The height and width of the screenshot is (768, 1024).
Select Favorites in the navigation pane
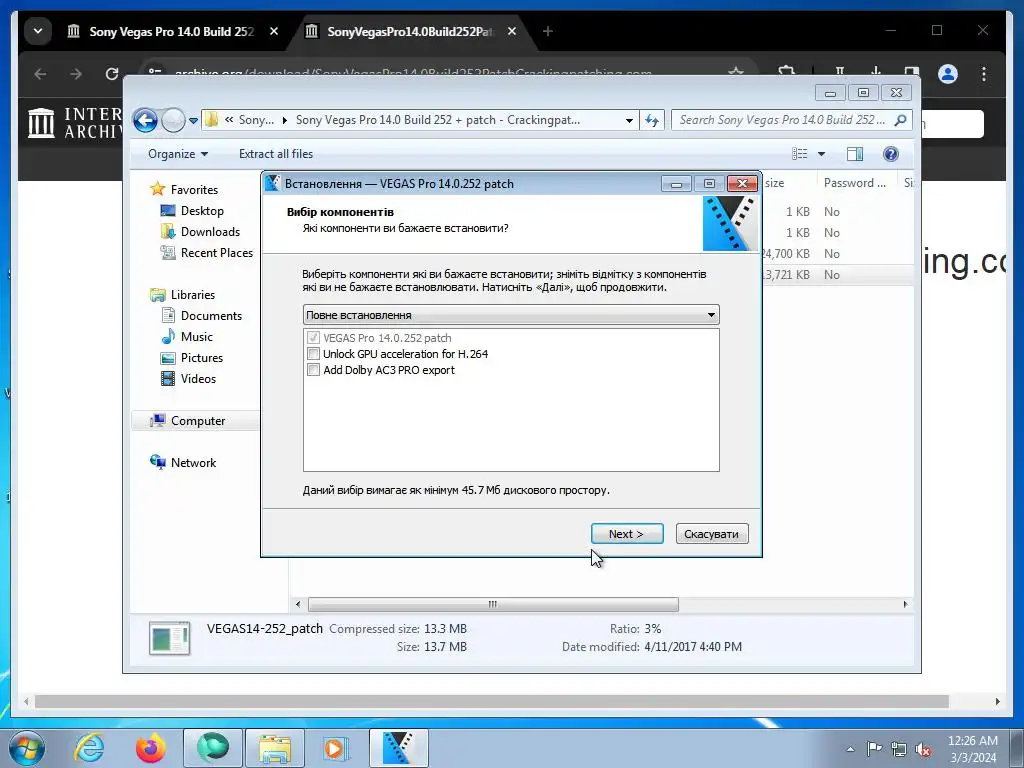(194, 189)
